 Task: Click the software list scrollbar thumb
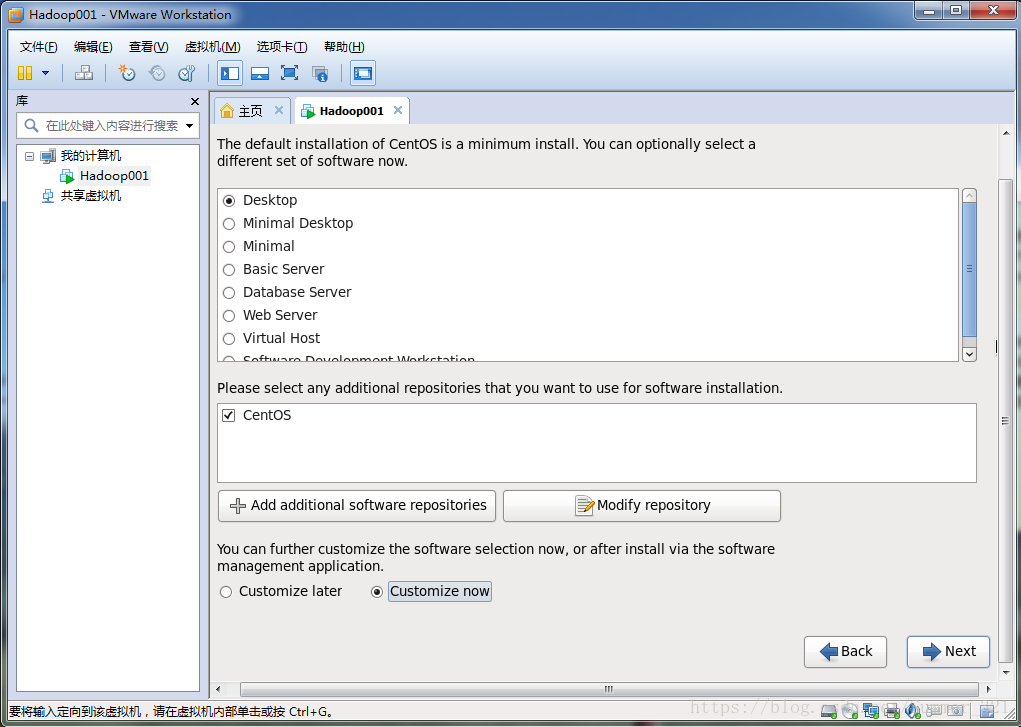click(x=969, y=269)
